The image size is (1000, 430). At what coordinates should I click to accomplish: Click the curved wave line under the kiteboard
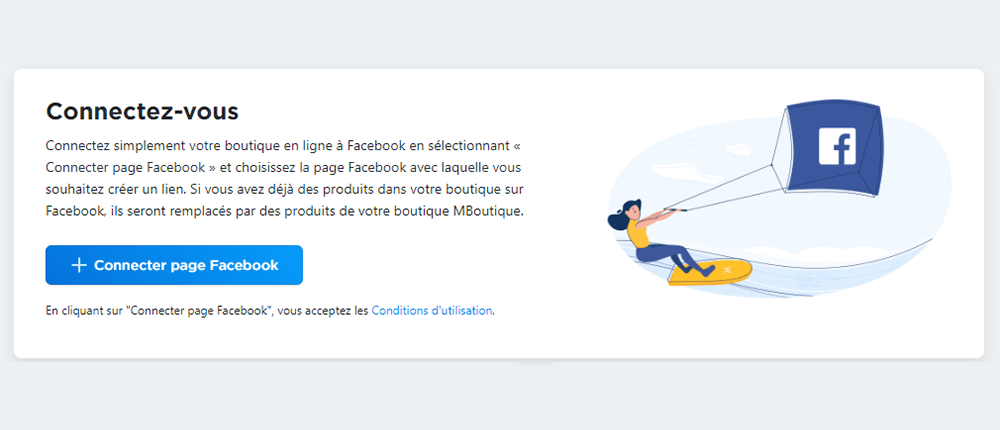(x=829, y=262)
